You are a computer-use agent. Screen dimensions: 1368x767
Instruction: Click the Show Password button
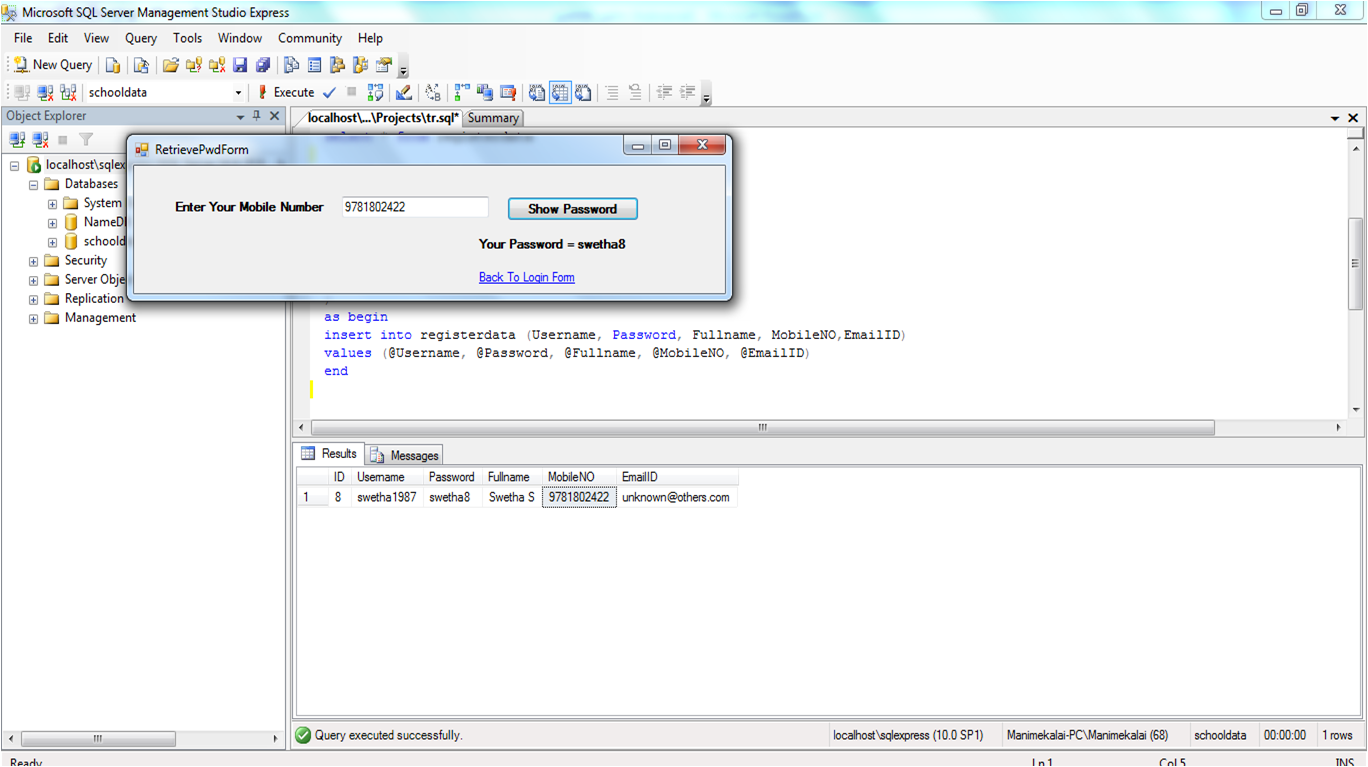tap(572, 208)
